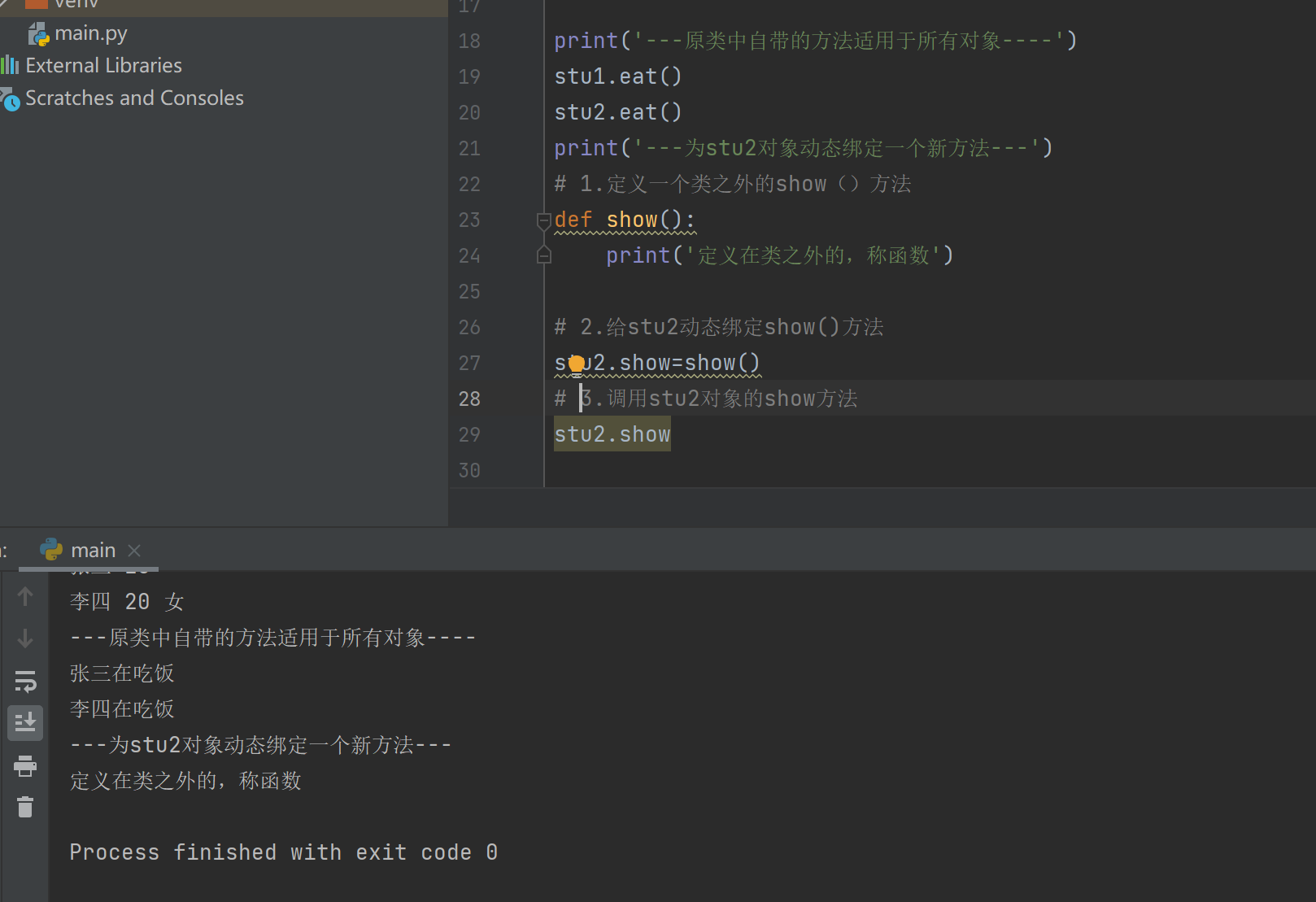Click line number 26 in the gutter
The width and height of the screenshot is (1316, 902).
[x=469, y=327]
